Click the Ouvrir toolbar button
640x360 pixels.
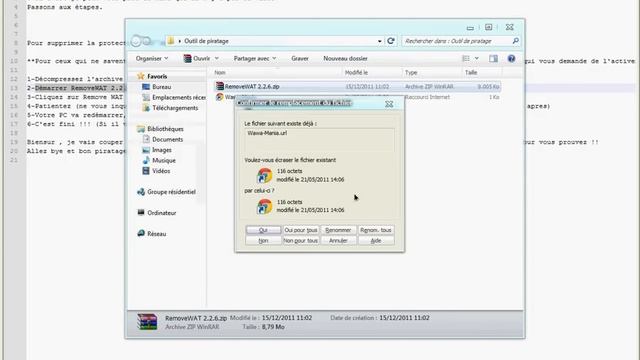pyautogui.click(x=197, y=58)
